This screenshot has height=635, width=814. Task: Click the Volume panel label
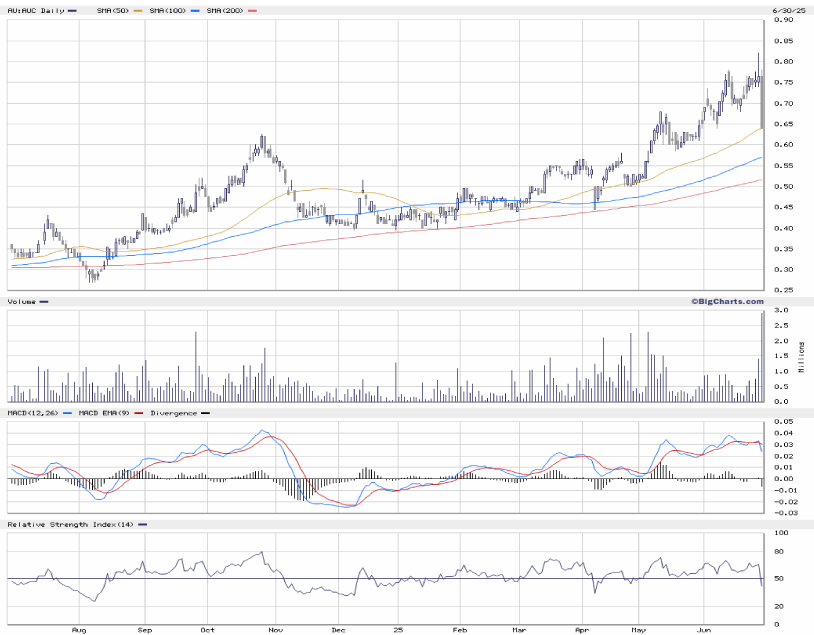(22, 301)
